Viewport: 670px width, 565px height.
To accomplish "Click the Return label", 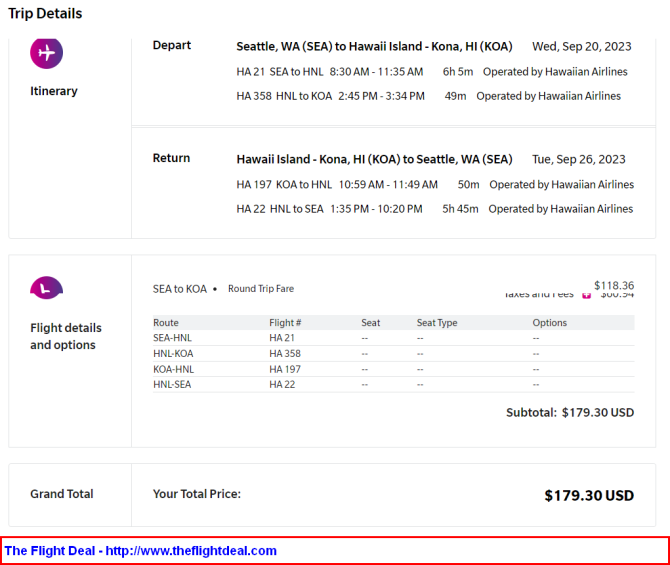I will [x=171, y=158].
